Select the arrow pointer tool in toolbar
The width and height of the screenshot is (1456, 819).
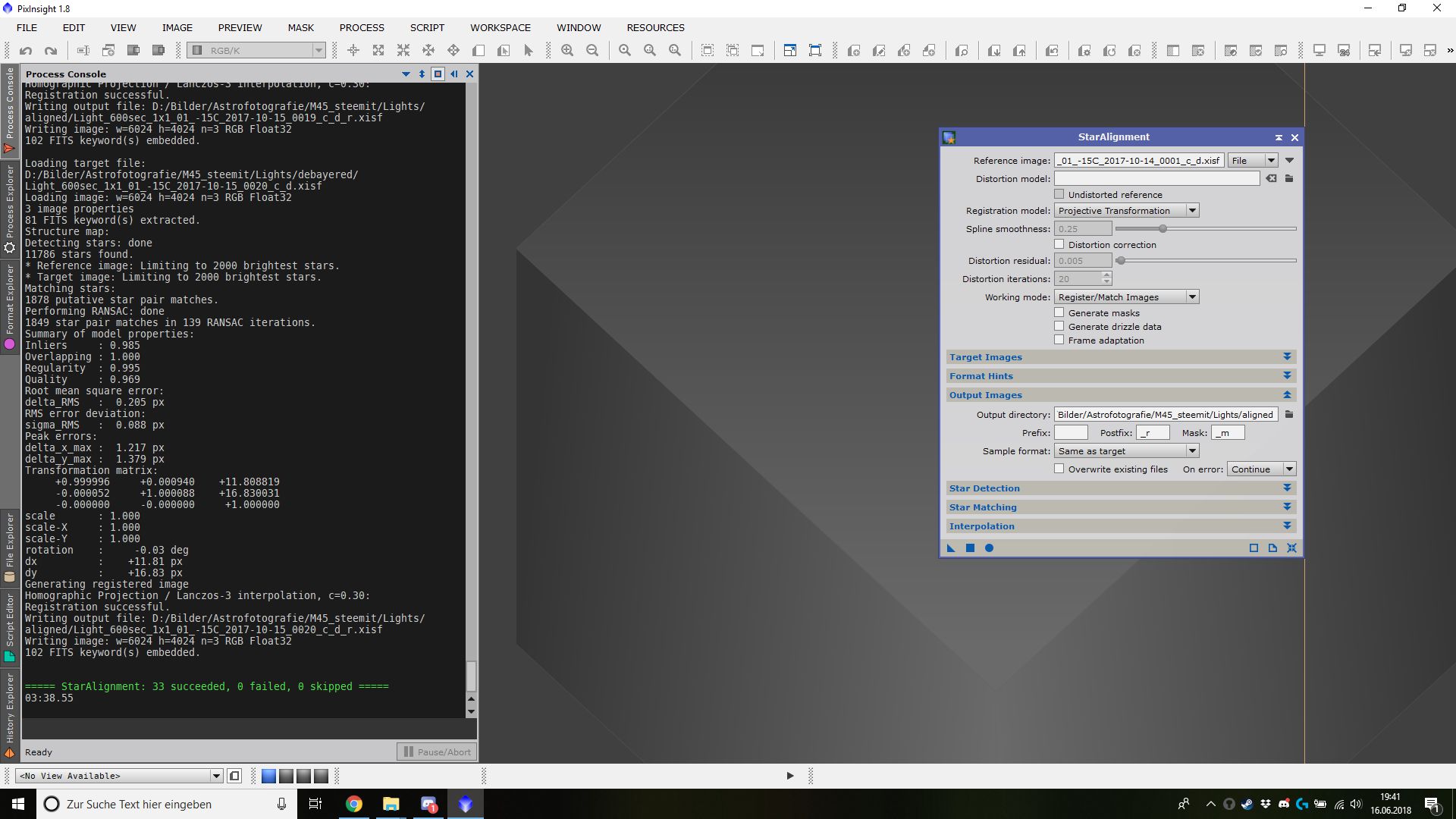(529, 51)
